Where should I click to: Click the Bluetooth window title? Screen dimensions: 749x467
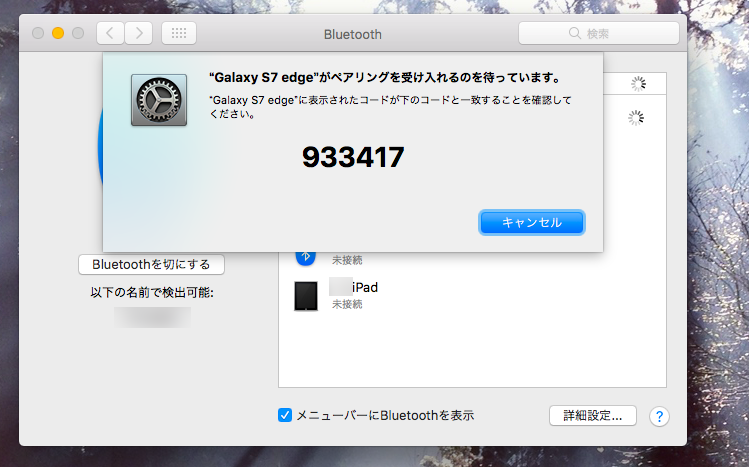352,34
